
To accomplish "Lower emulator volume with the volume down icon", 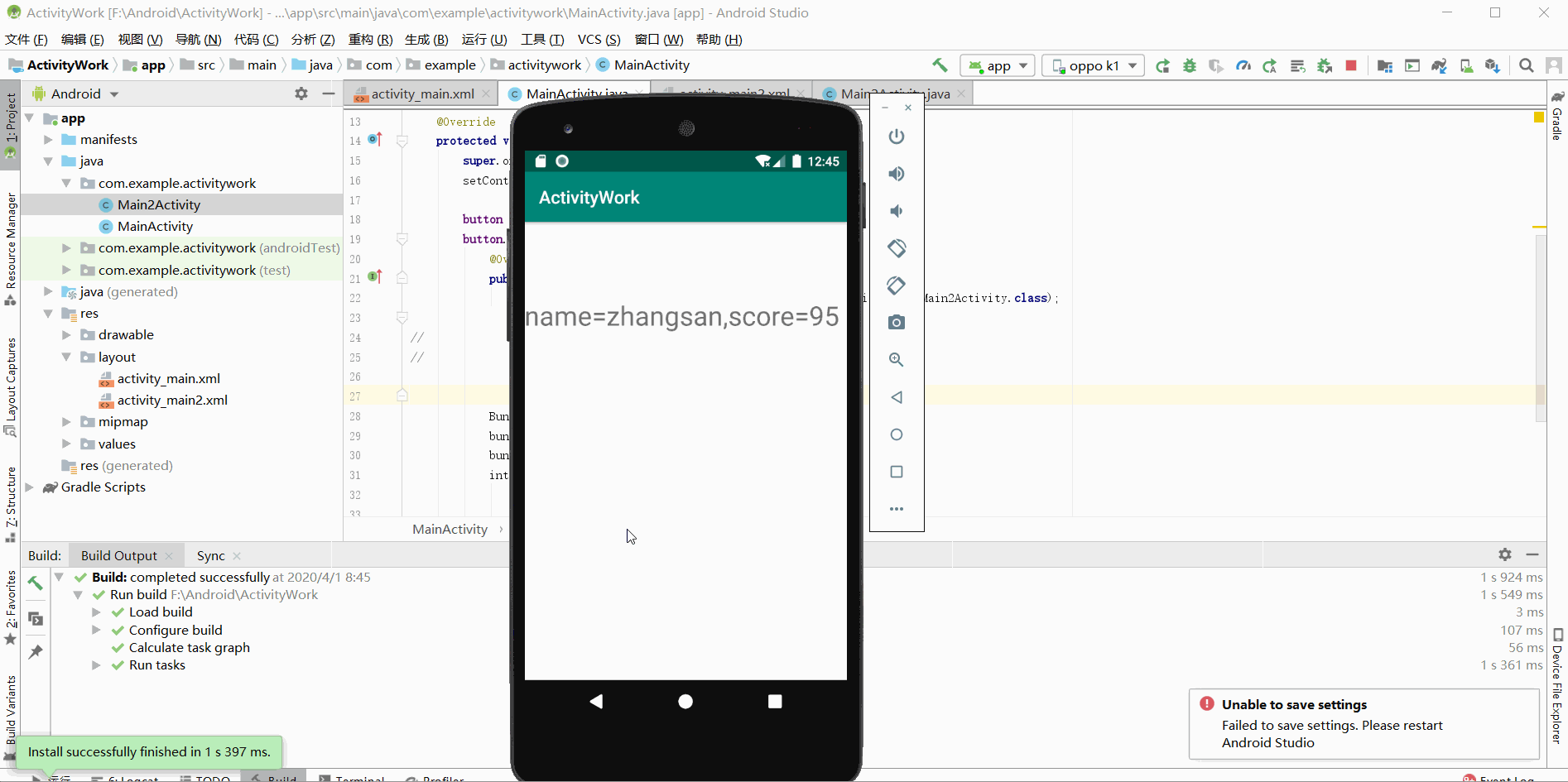I will click(897, 211).
